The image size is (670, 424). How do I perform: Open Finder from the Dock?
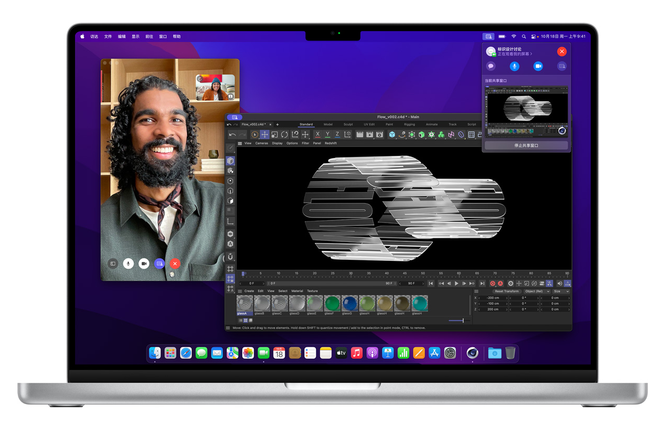156,353
